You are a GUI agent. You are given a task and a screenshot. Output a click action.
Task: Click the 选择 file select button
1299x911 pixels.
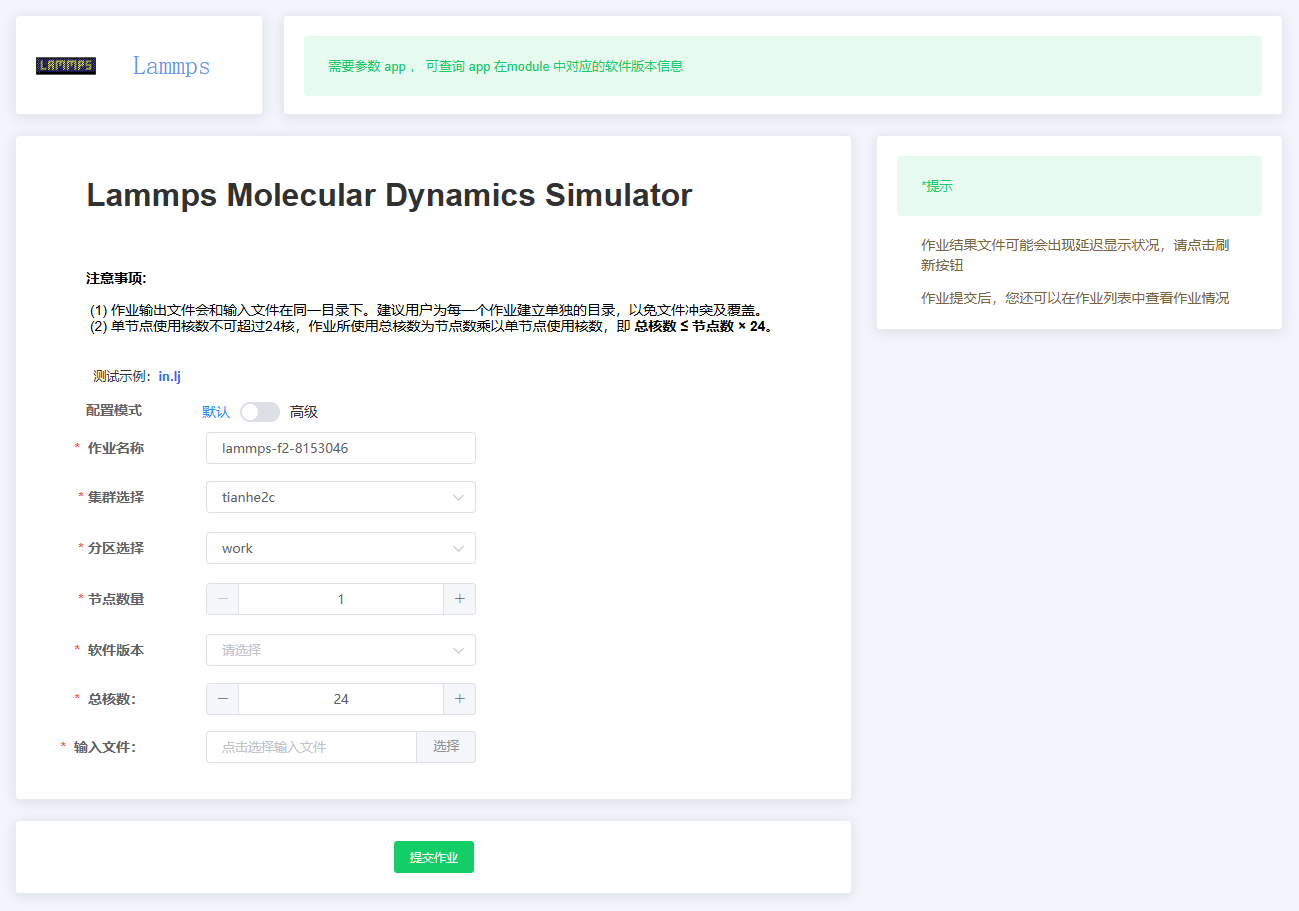pos(446,747)
